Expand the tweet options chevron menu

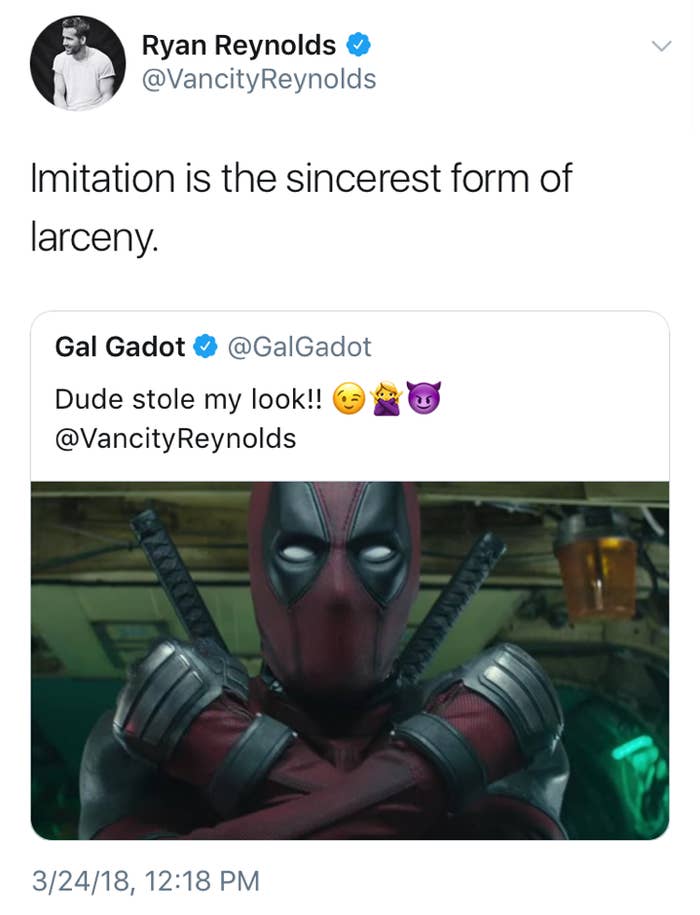click(x=660, y=45)
